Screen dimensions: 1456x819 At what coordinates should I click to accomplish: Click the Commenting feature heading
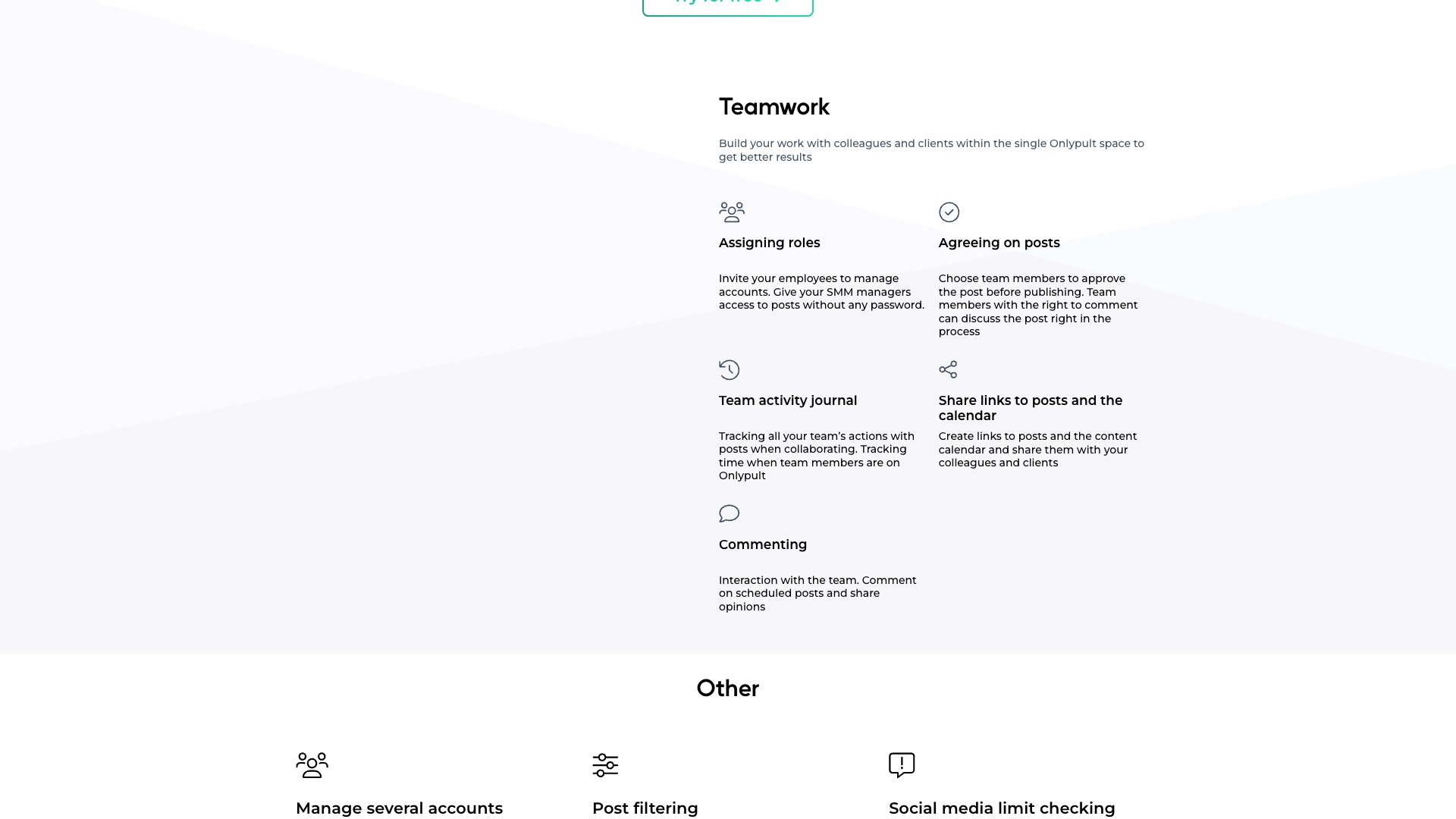[763, 544]
